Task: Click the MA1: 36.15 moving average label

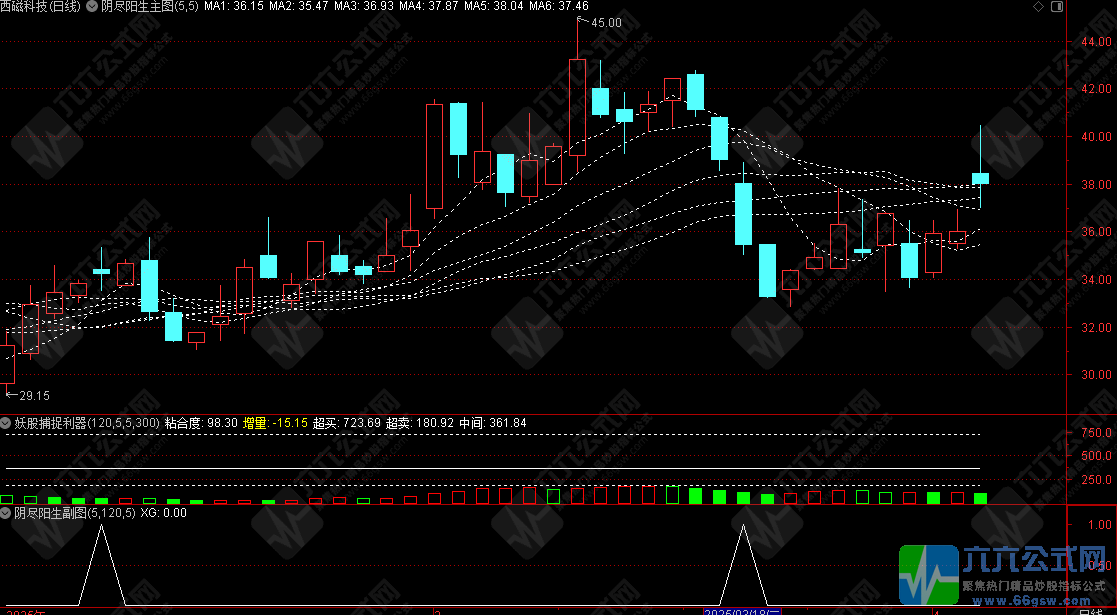Action: (235, 7)
